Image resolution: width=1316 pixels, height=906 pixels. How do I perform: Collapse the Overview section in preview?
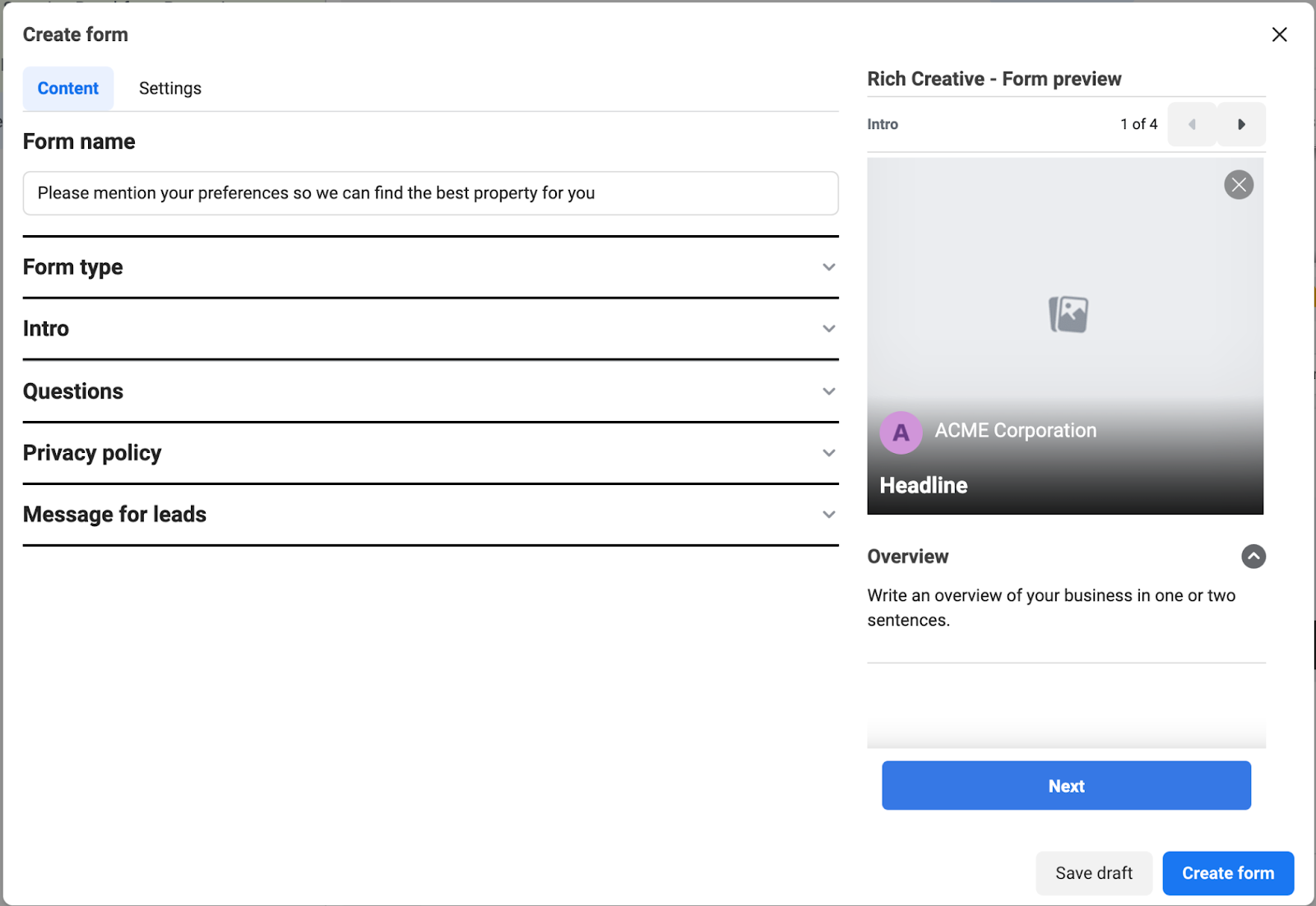pos(1253,557)
